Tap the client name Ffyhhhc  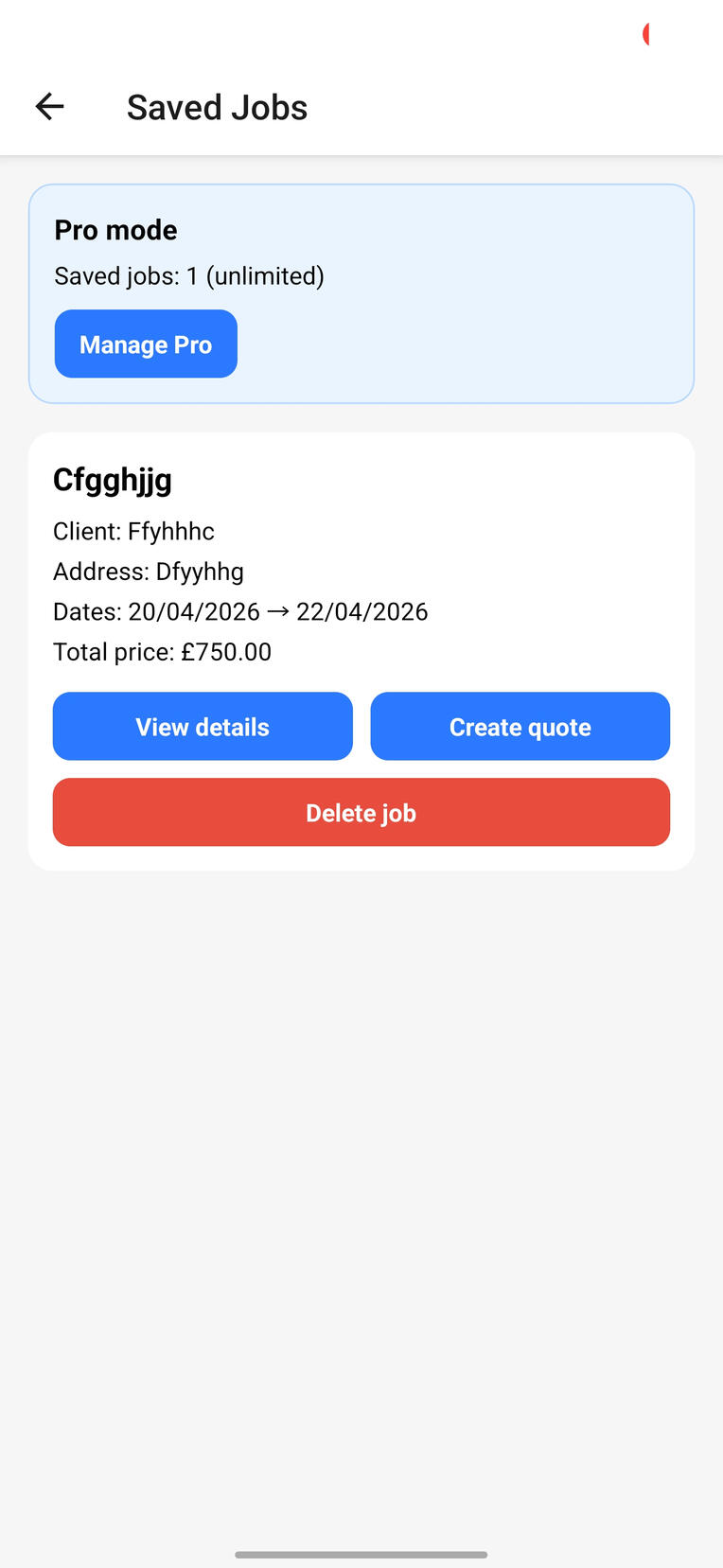[x=171, y=532]
